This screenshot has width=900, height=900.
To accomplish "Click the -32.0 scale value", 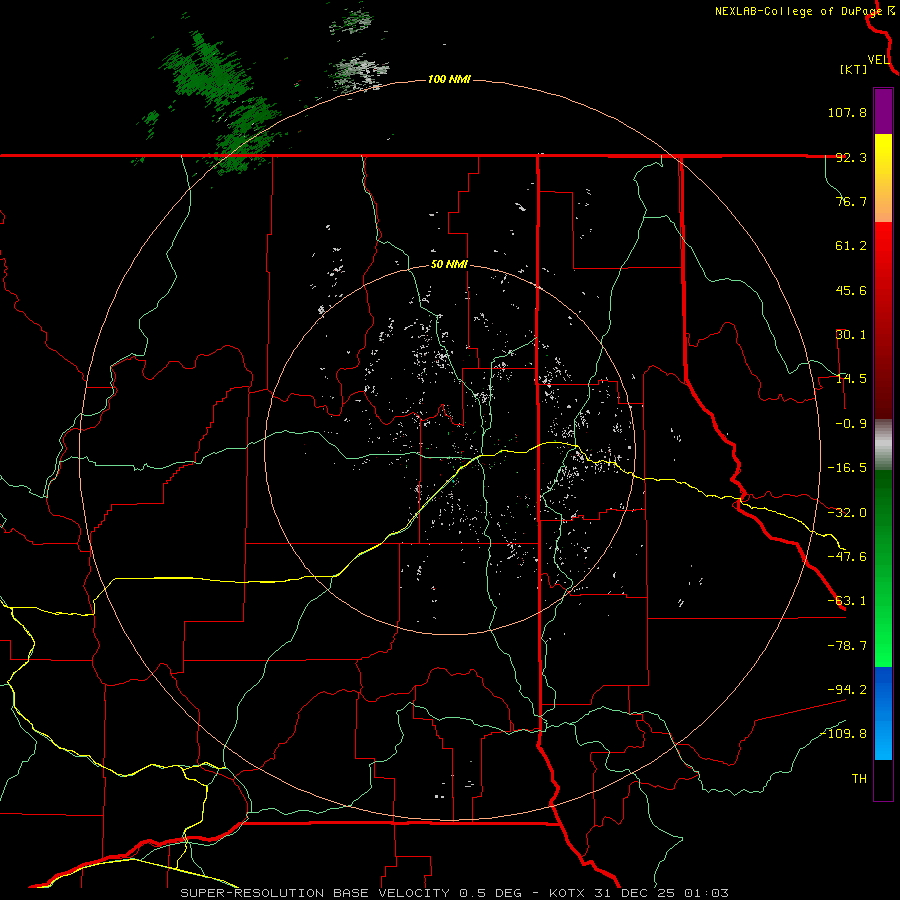I will click(847, 513).
